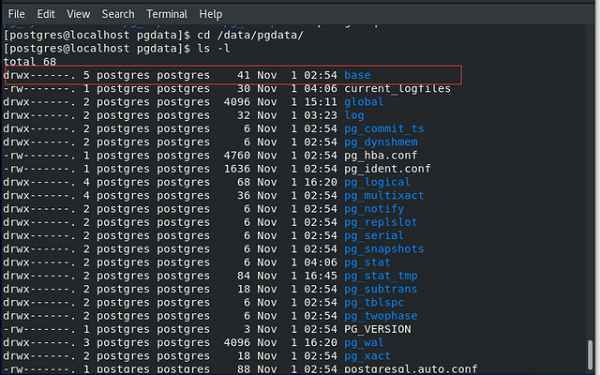Open the Terminal menu
This screenshot has height=375, width=600.
[x=167, y=14]
